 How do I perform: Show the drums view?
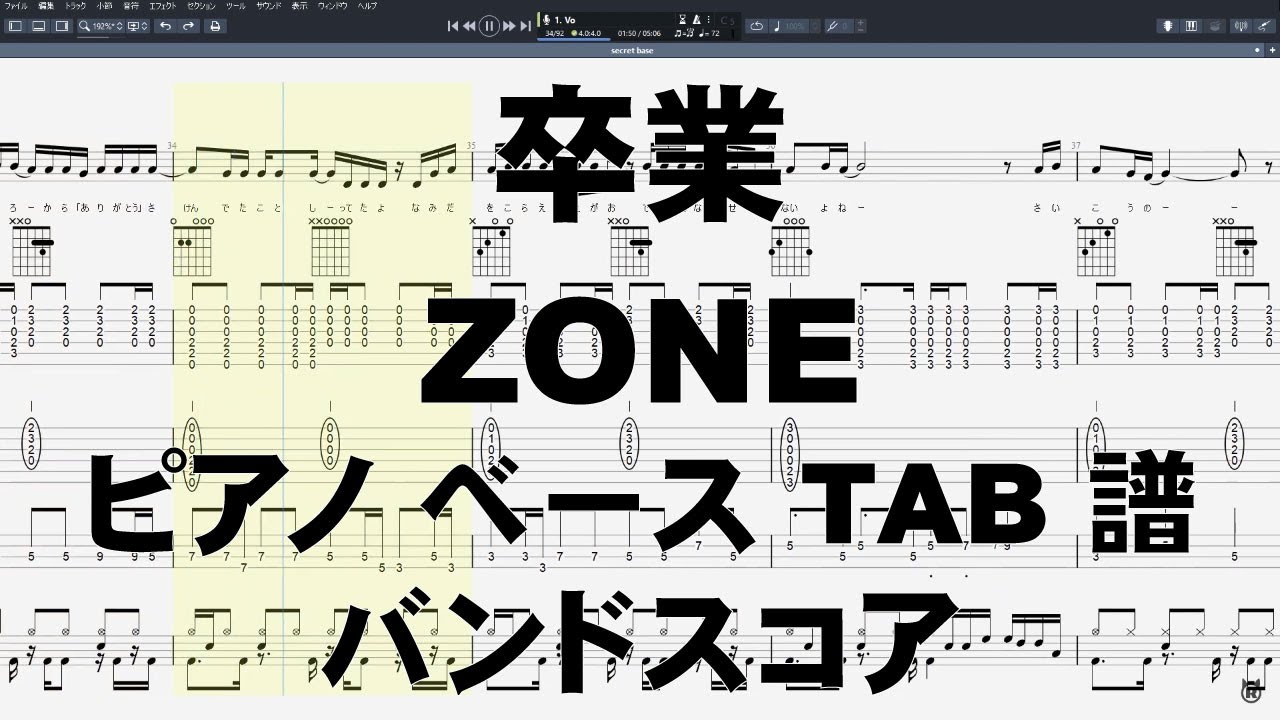click(x=1214, y=26)
